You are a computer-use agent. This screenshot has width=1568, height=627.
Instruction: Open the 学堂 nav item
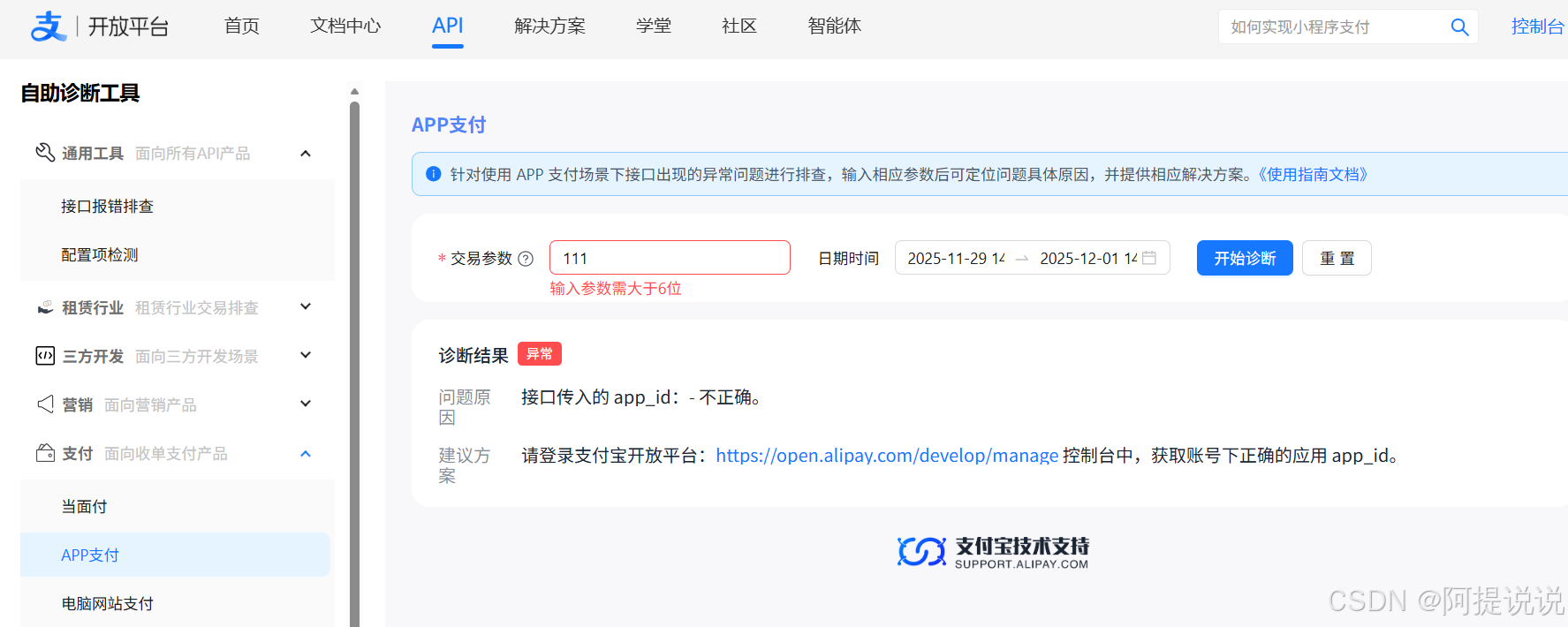tap(654, 26)
